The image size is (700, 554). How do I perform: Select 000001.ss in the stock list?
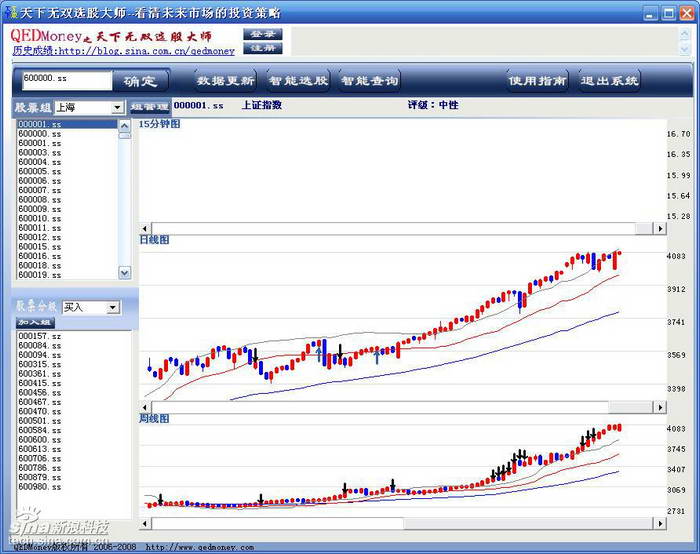click(x=67, y=124)
